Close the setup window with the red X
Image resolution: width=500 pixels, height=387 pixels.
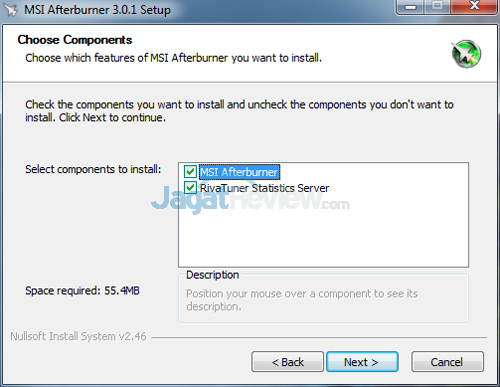coord(474,7)
